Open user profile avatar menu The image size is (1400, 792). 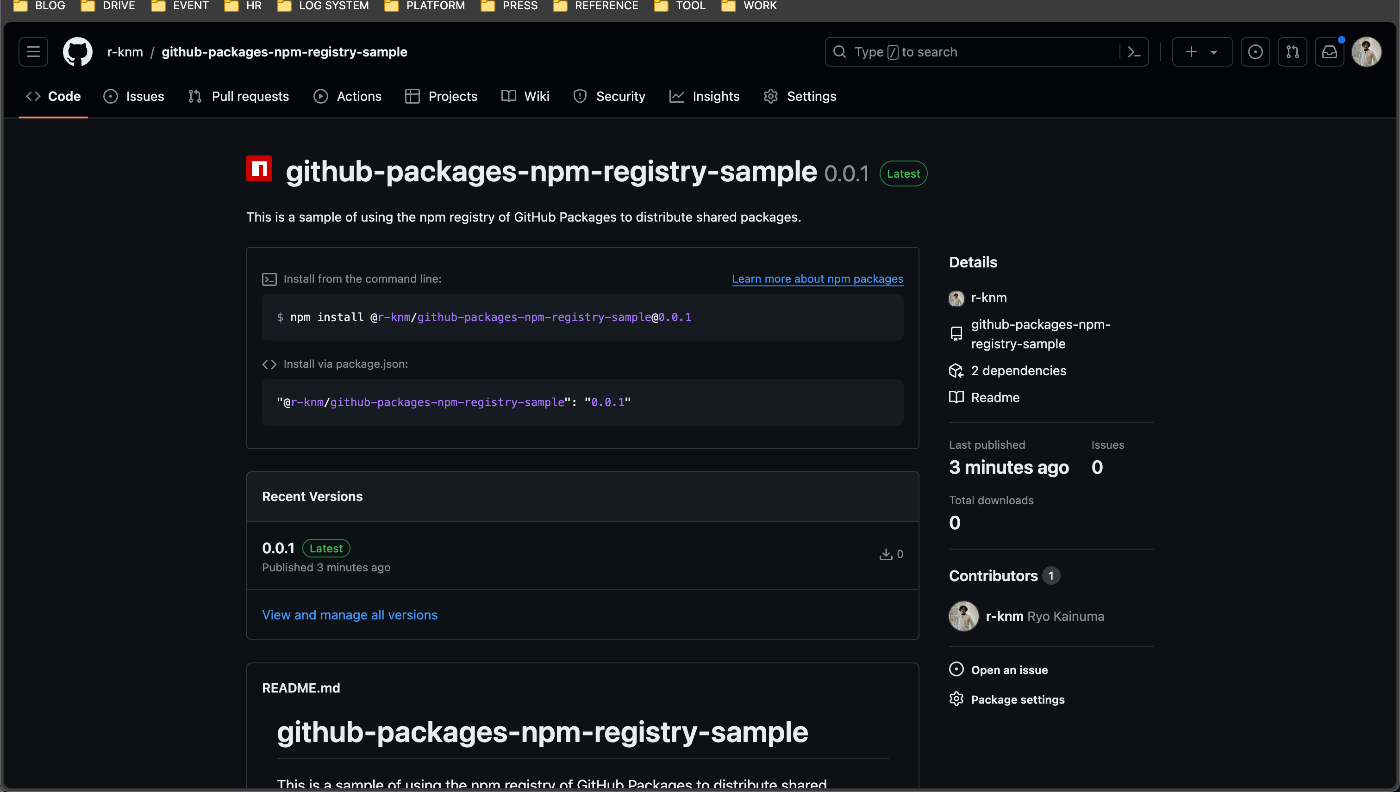(1367, 52)
